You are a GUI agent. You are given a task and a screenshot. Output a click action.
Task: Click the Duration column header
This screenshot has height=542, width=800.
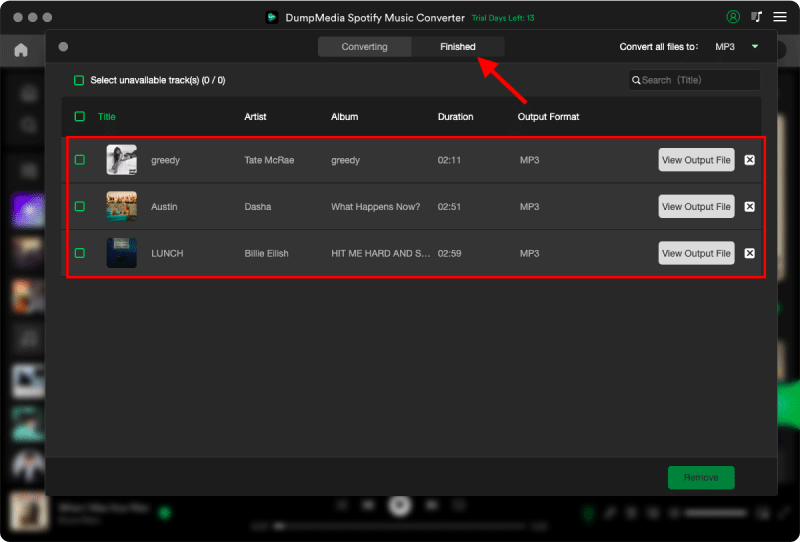coord(455,116)
